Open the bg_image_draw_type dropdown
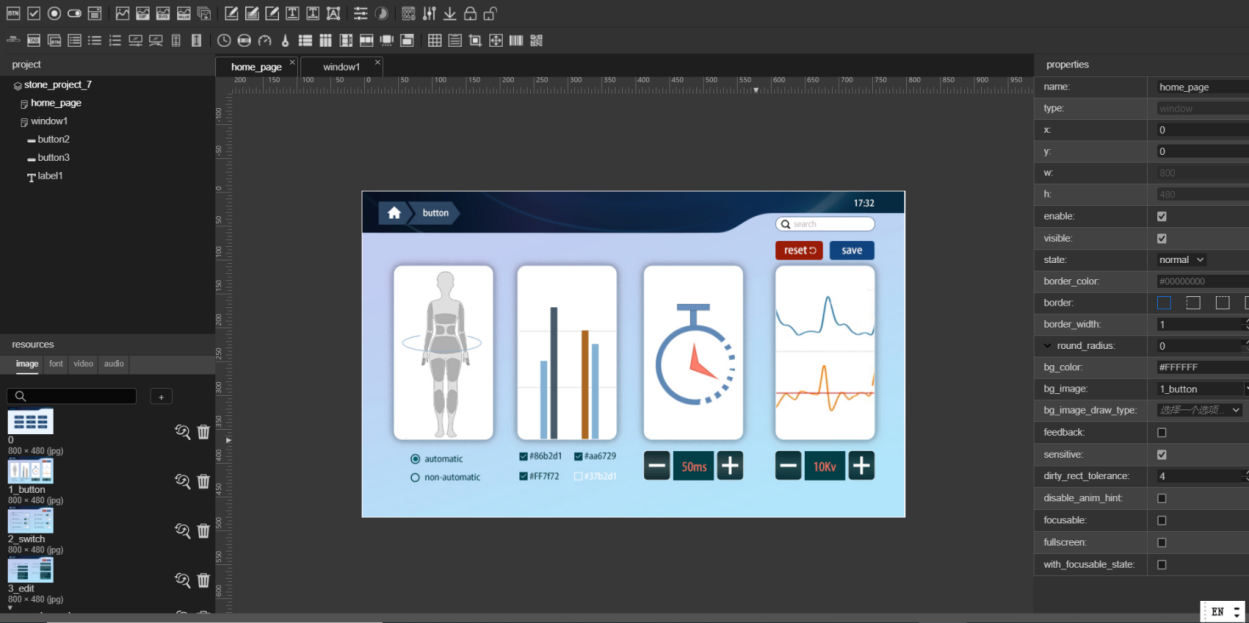 [1199, 410]
